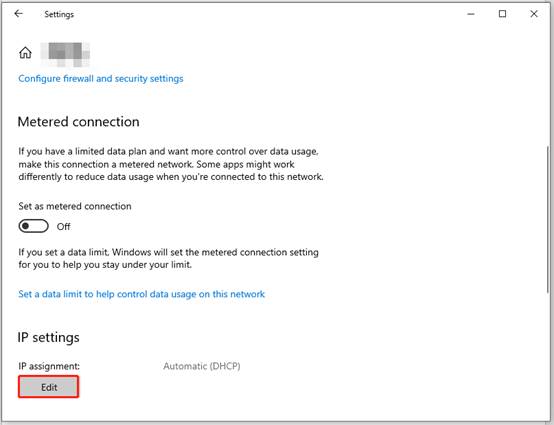The width and height of the screenshot is (554, 425).
Task: Maximize the Settings window
Action: coord(502,14)
